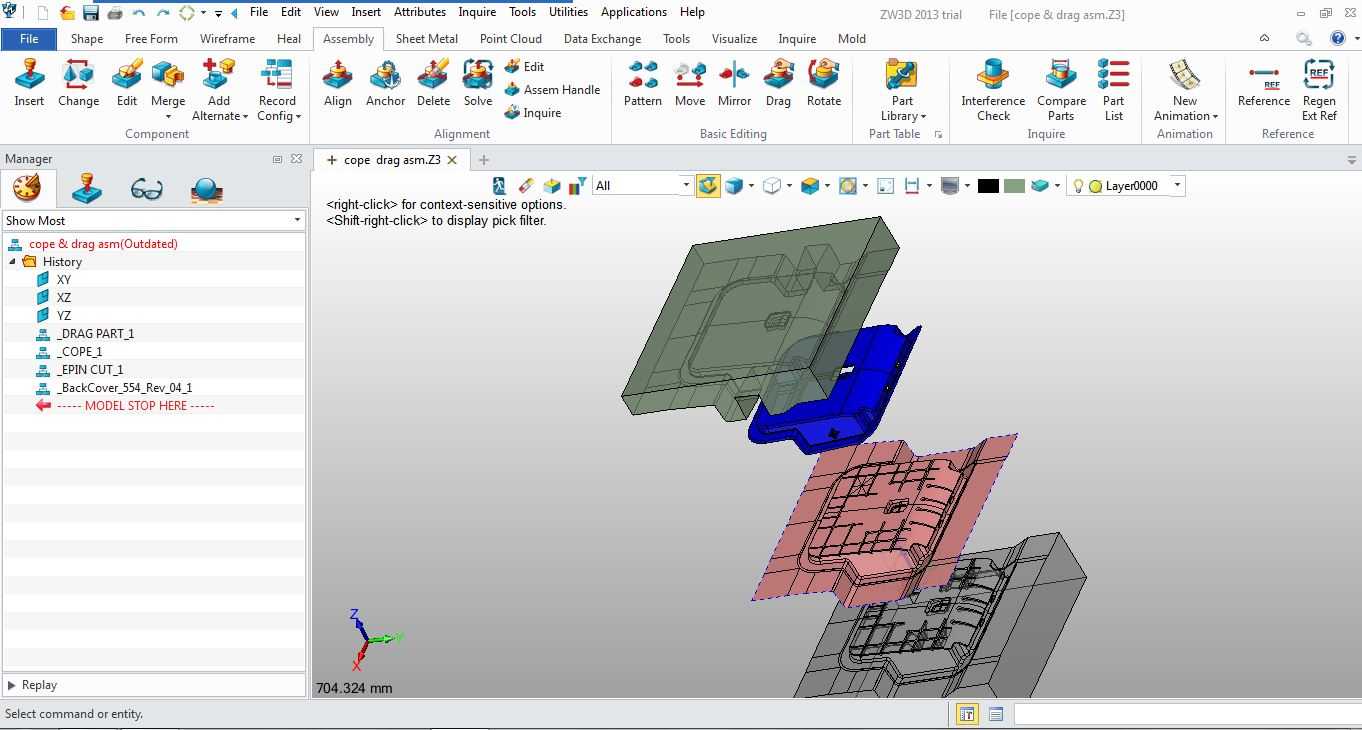Open the Merge dropdown arrow
The height and width of the screenshot is (730, 1362).
[168, 116]
